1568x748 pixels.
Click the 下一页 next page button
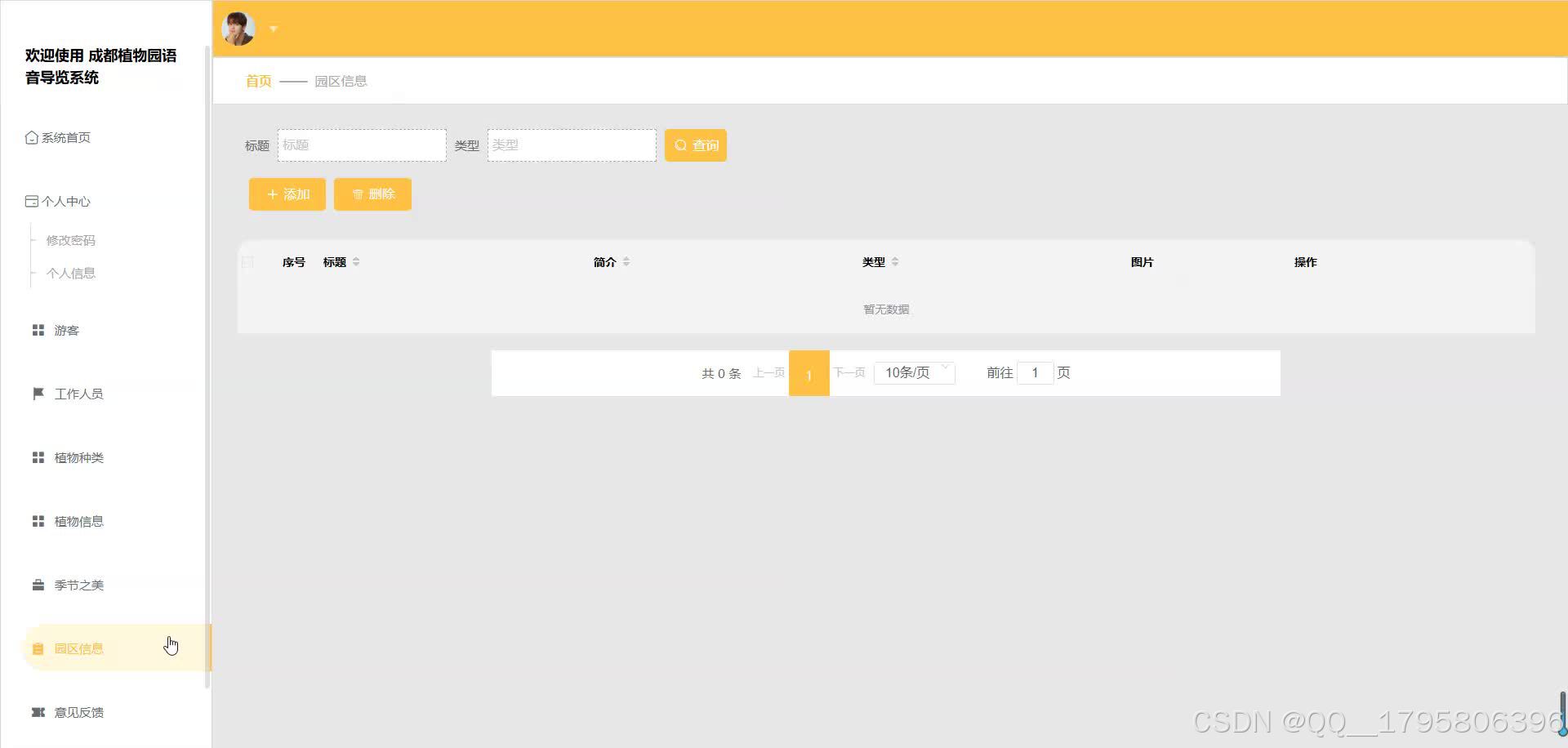click(x=849, y=373)
